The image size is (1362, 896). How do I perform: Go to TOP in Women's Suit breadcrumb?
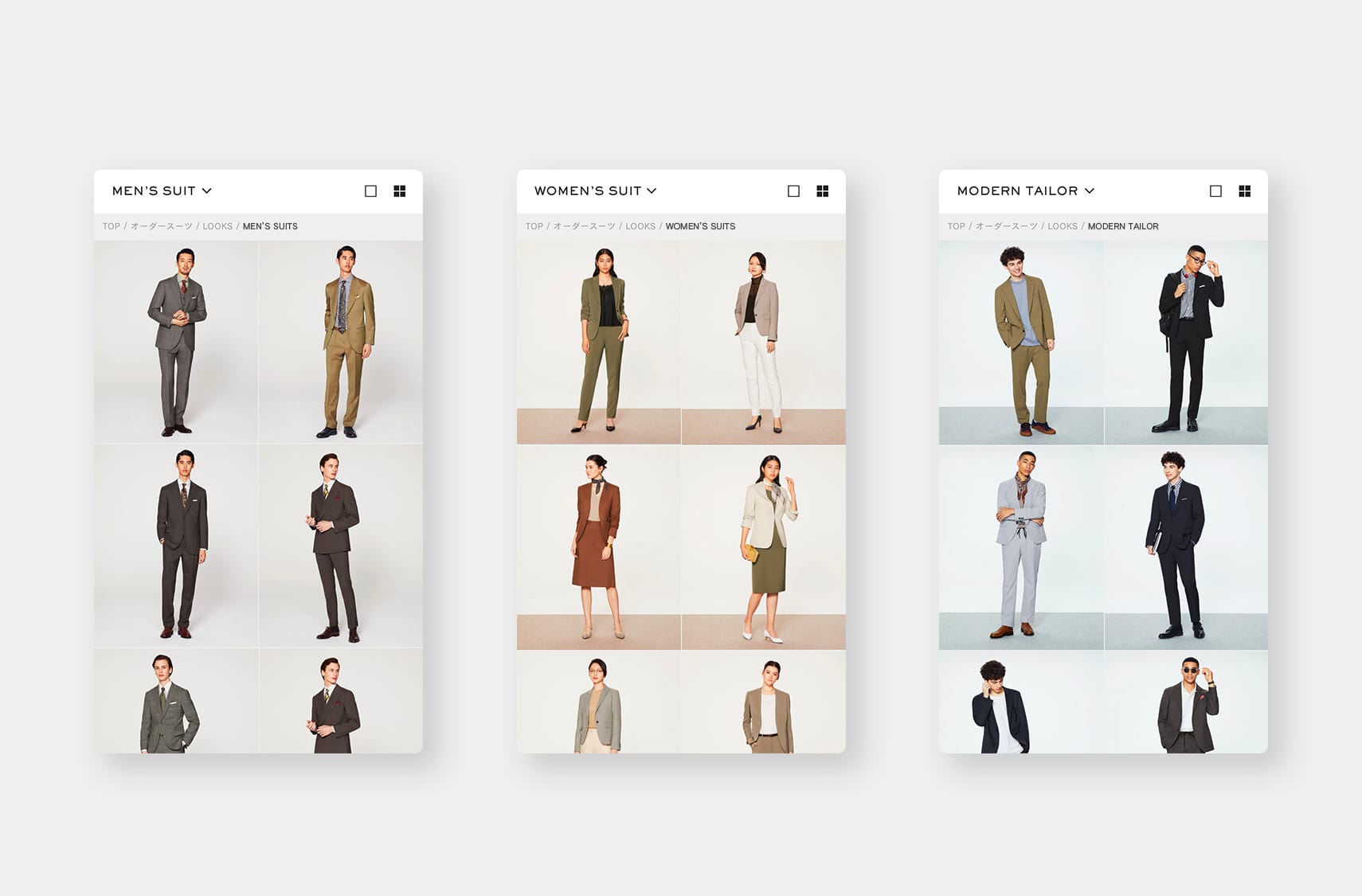534,226
